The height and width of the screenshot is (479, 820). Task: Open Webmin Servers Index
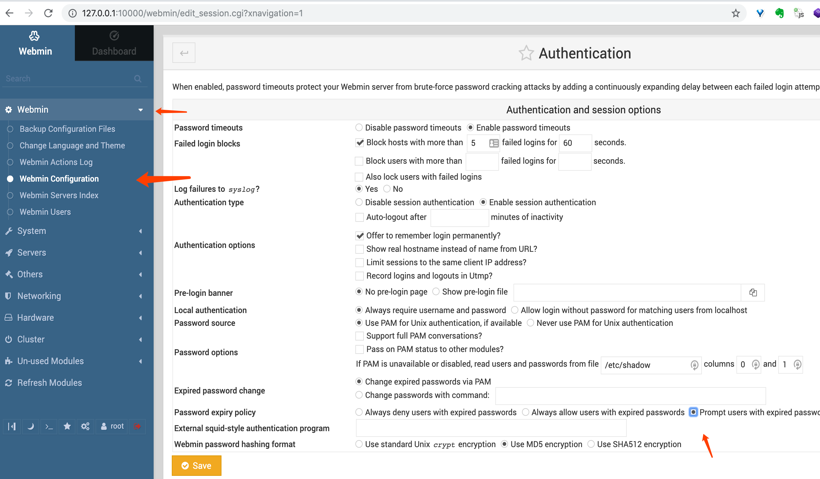(59, 195)
